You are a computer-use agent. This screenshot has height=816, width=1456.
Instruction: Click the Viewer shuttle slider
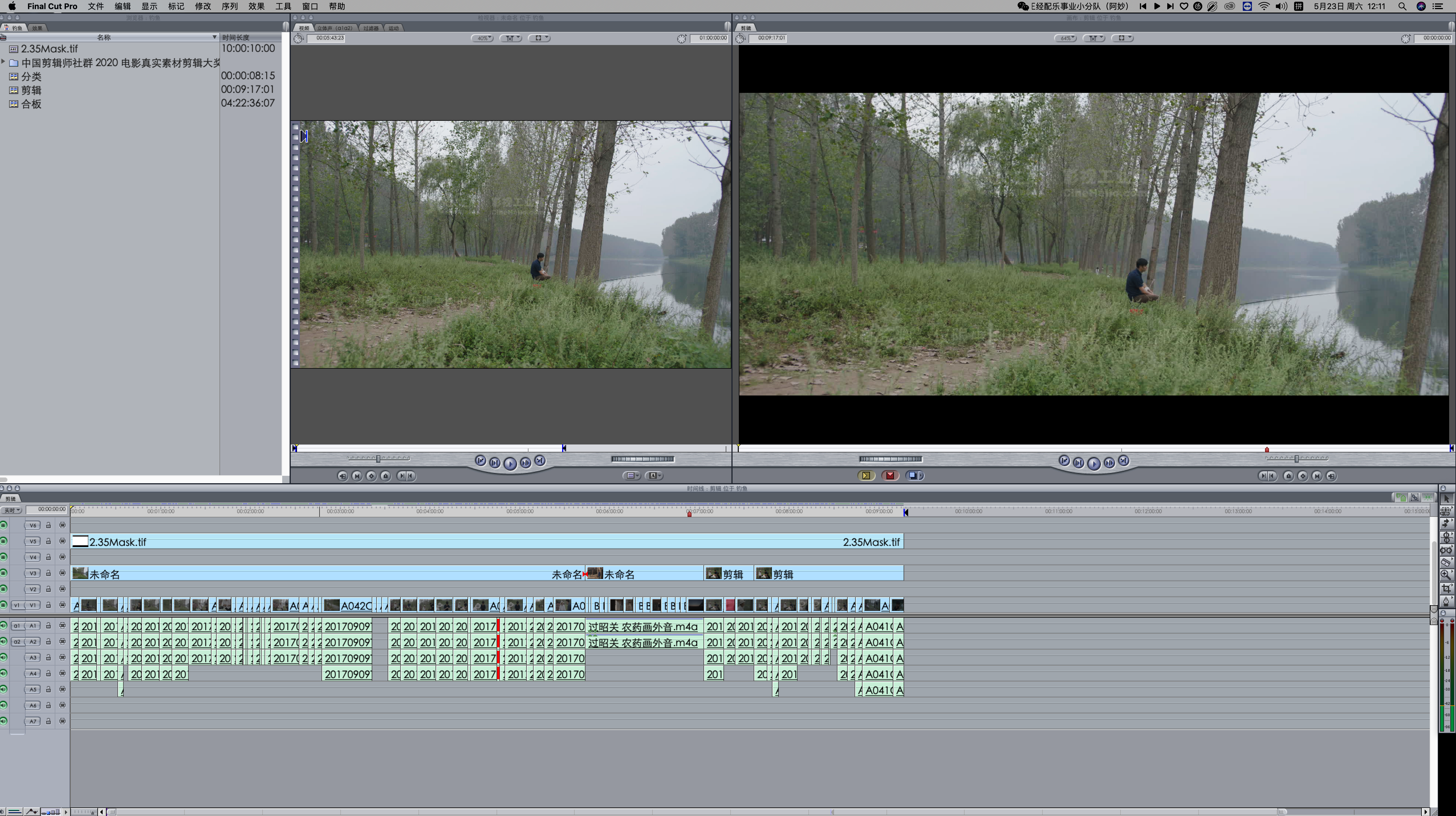point(378,458)
